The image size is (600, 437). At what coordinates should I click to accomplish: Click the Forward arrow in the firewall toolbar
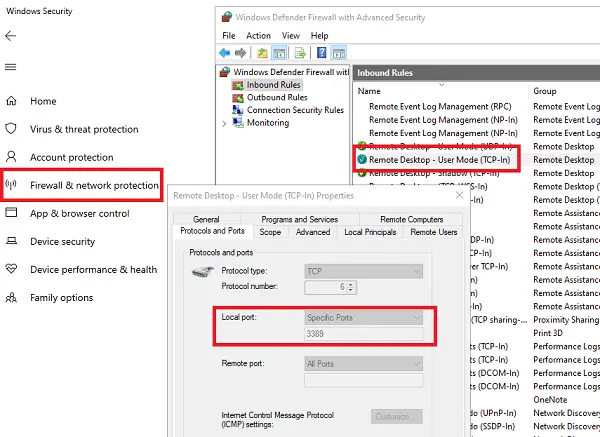coord(240,53)
